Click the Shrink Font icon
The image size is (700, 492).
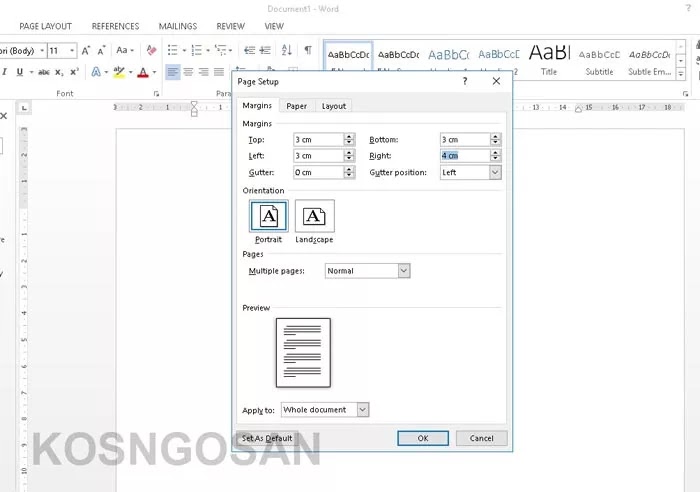[x=101, y=50]
